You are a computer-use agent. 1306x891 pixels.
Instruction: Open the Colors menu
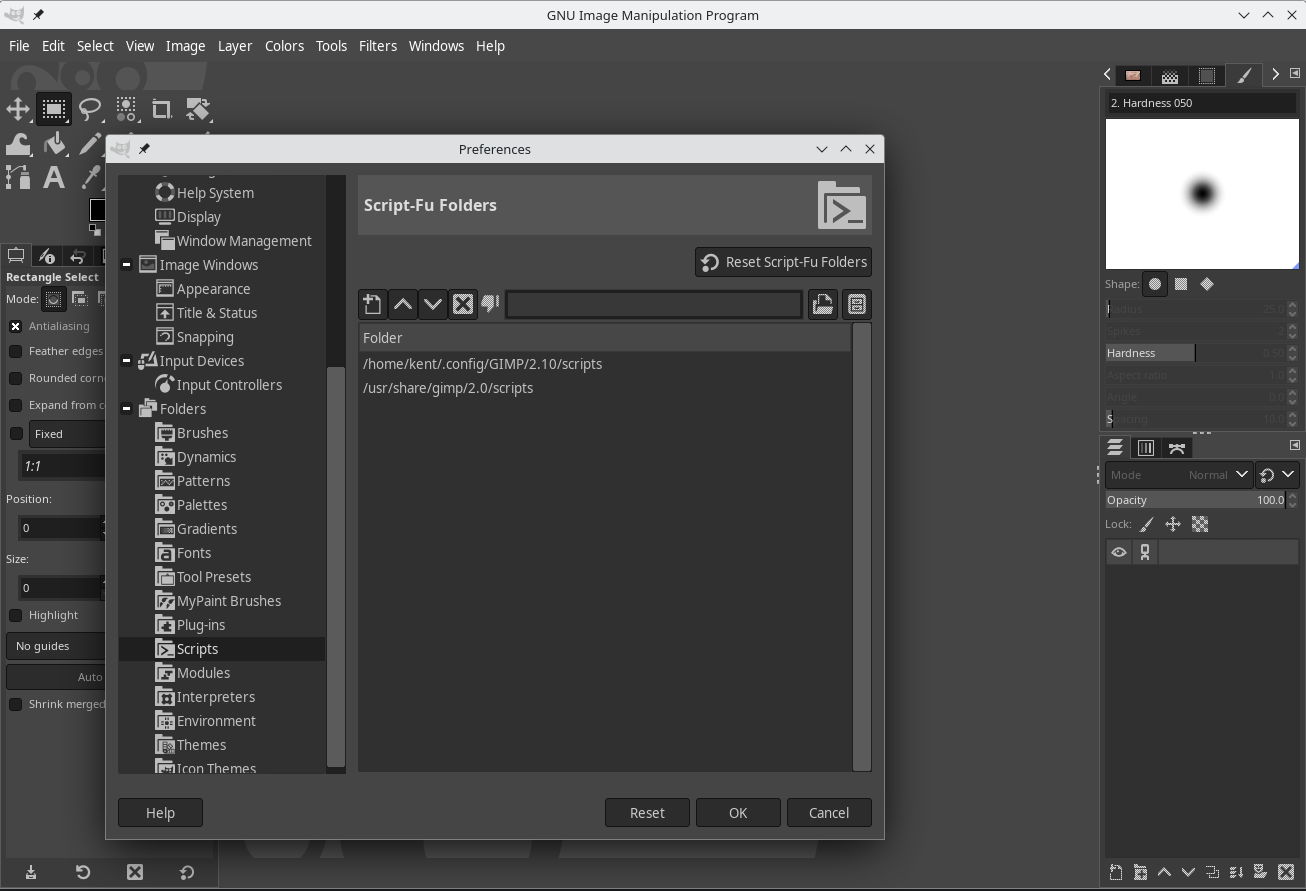coord(284,46)
